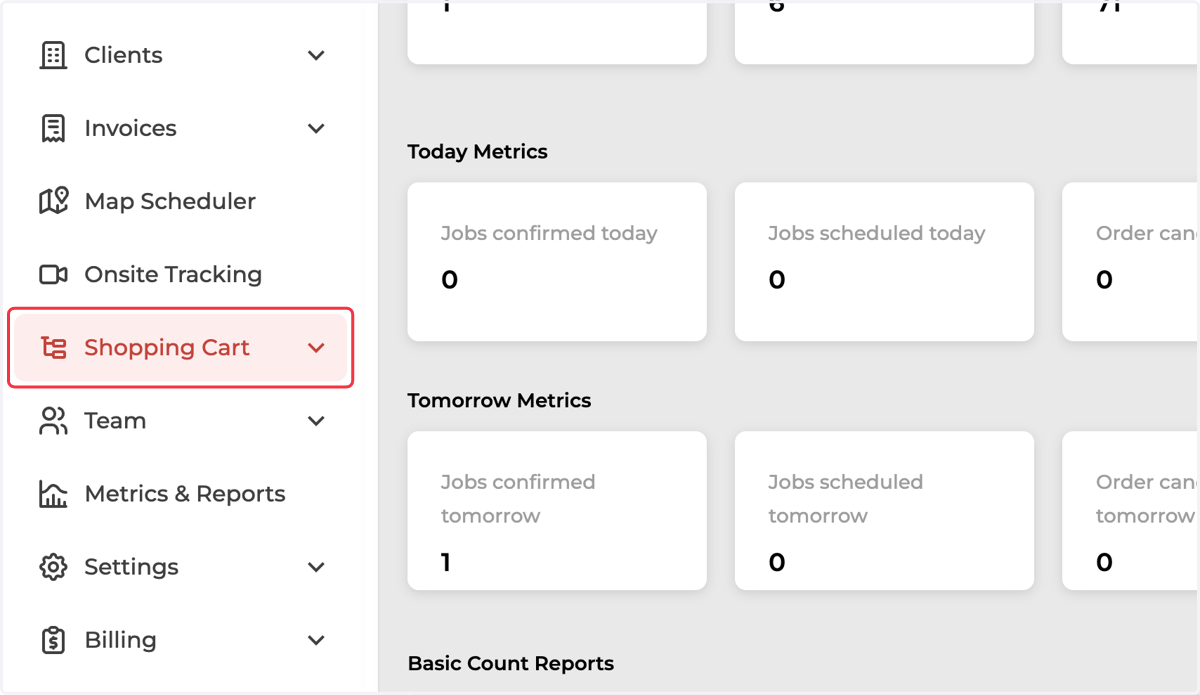
Task: Click the Jobs scheduled today card
Action: 884,262
